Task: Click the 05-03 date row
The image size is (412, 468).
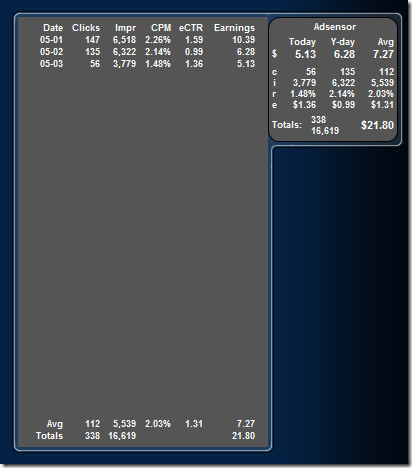Action: 148,64
